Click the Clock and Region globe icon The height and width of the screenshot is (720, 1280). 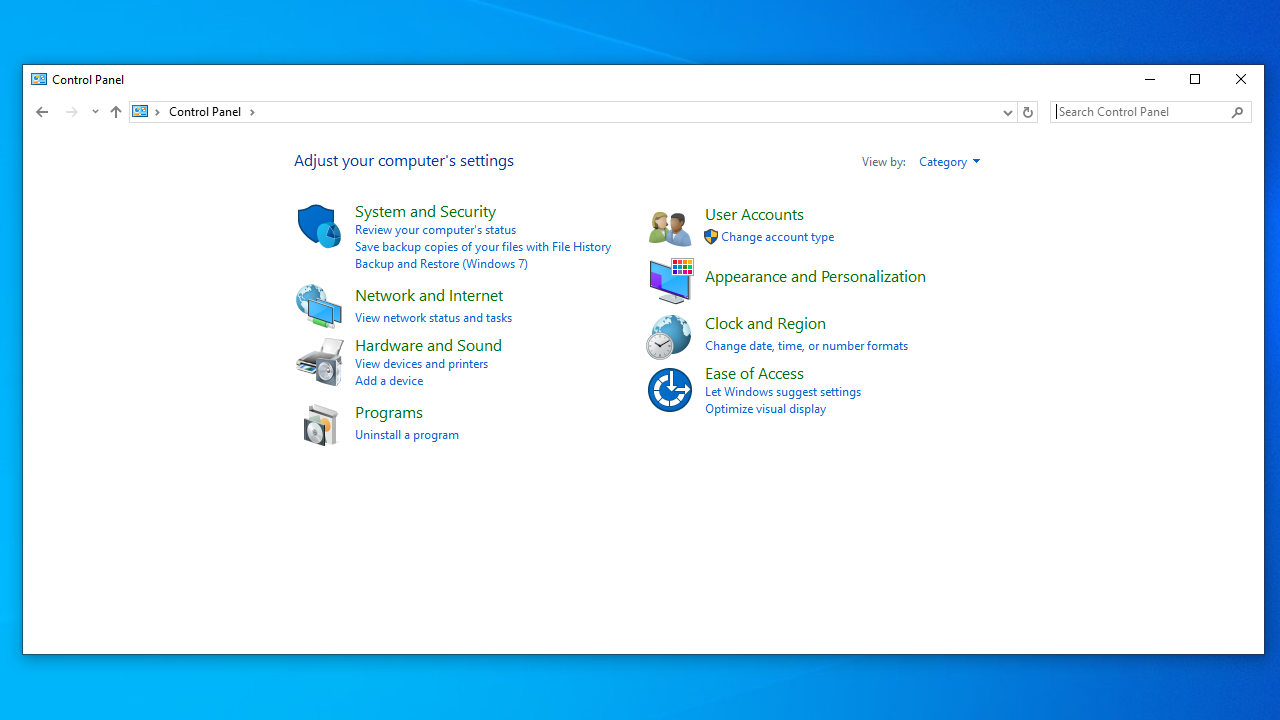[x=669, y=337]
